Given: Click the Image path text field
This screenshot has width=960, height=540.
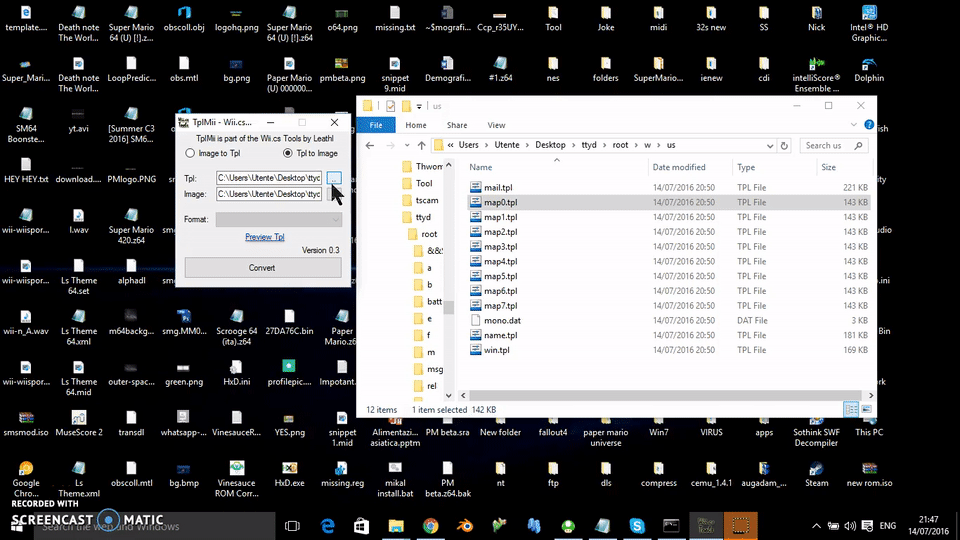Looking at the screenshot, I should pos(270,194).
